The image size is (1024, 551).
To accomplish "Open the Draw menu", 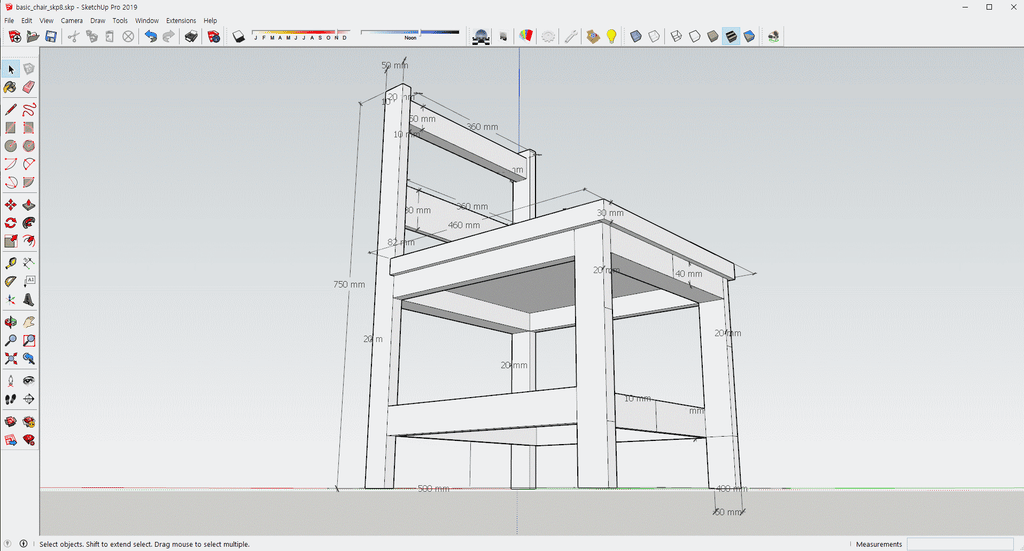I will tap(98, 20).
